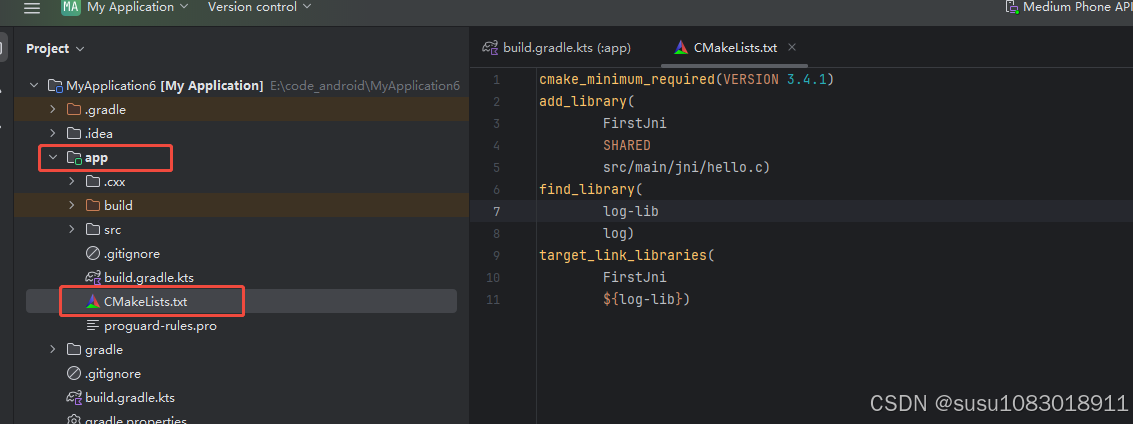Open Project view selector dropdown

tap(55, 48)
